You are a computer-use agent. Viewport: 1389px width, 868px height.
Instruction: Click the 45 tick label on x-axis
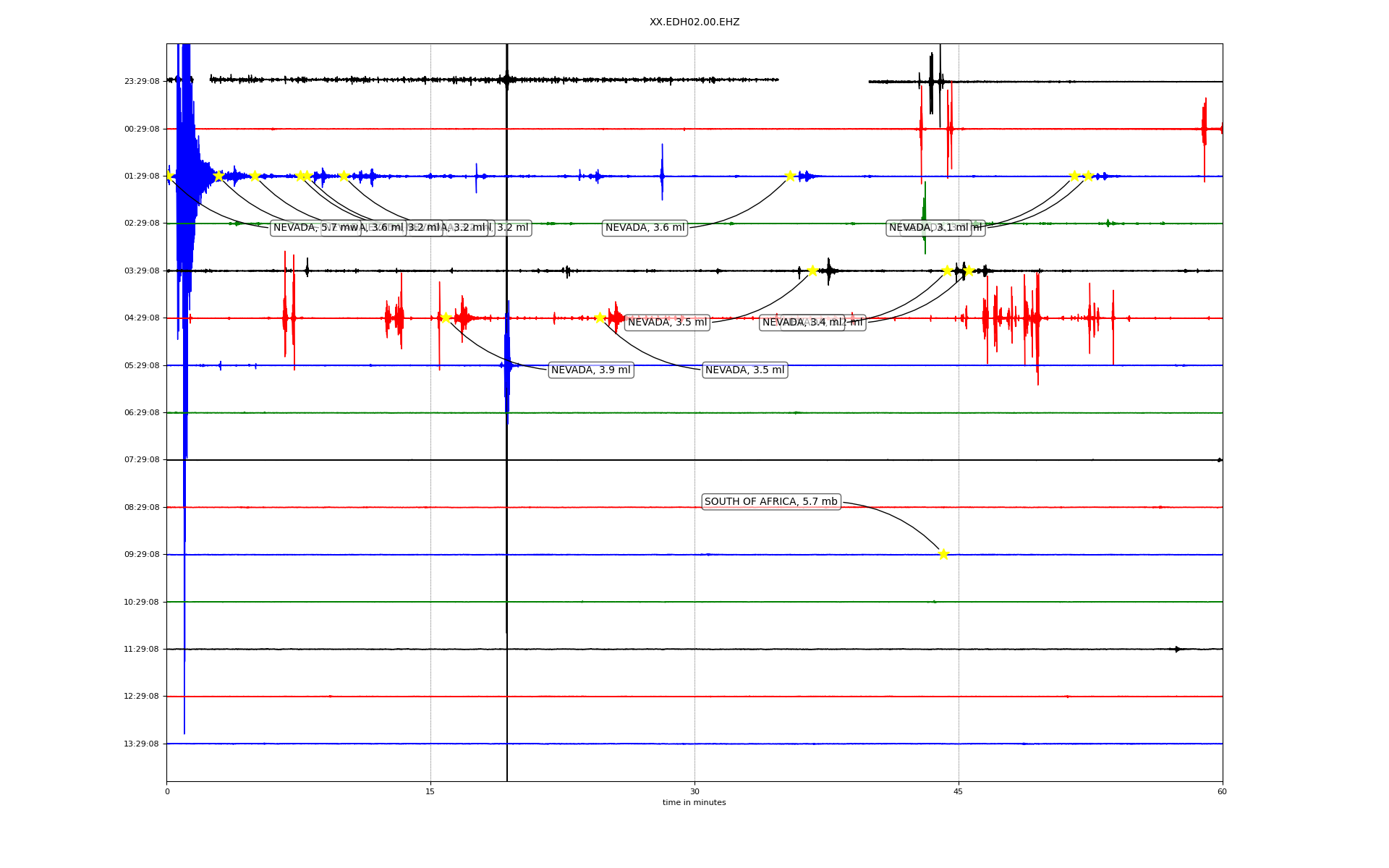[x=958, y=791]
